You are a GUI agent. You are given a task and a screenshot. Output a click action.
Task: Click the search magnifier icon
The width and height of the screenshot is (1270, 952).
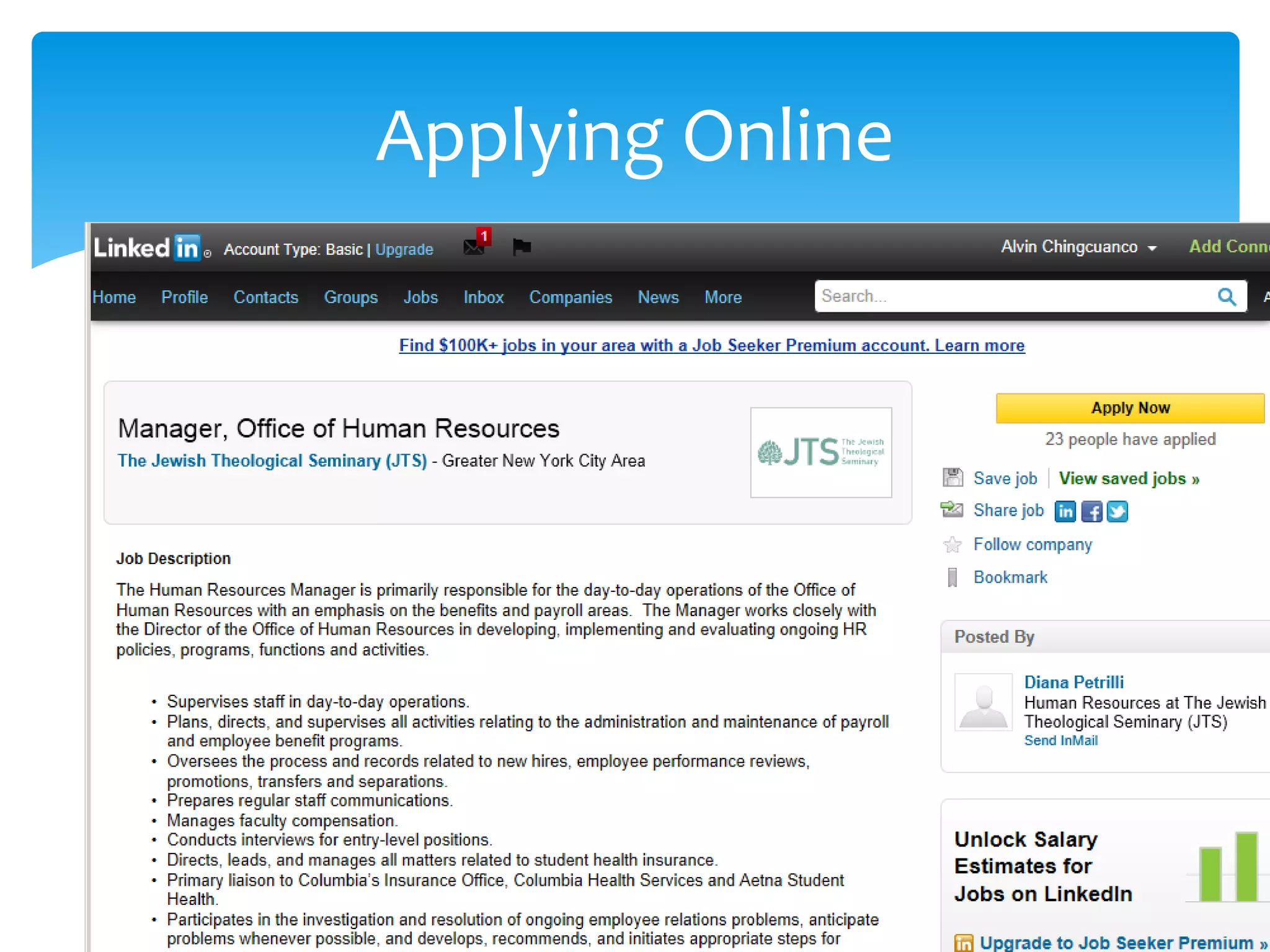tap(1226, 296)
